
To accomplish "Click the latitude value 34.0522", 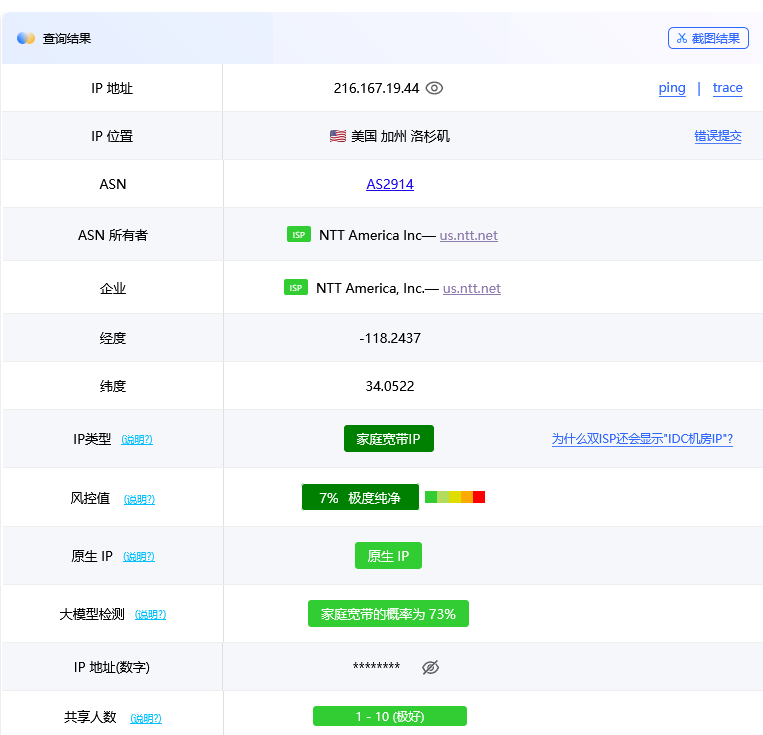I will click(x=390, y=386).
